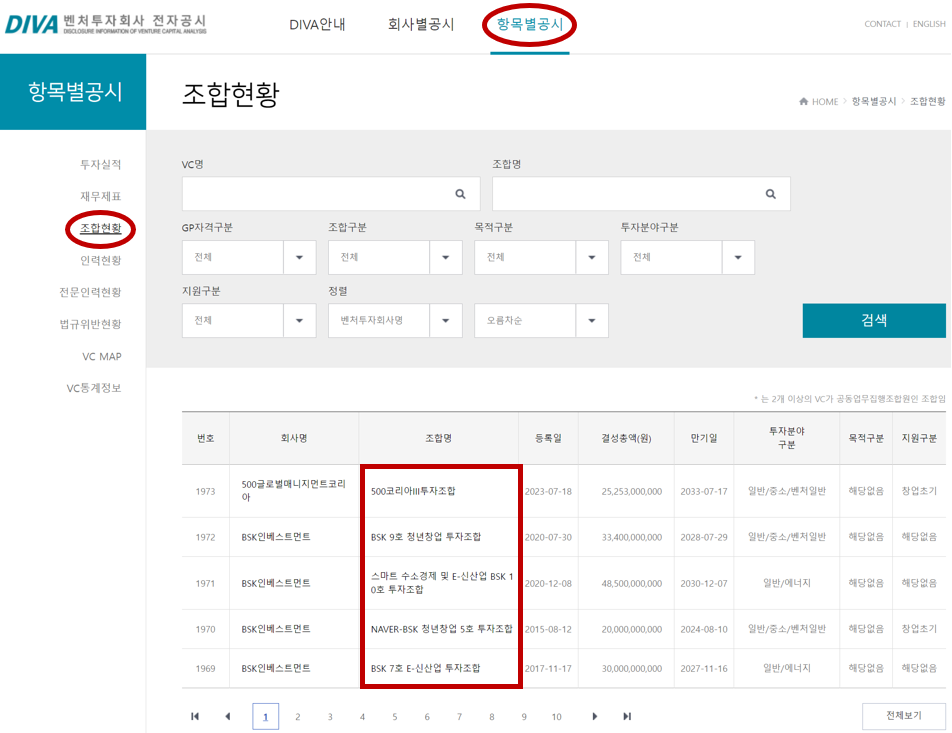952x733 pixels.
Task: Go to page 7
Action: [459, 717]
